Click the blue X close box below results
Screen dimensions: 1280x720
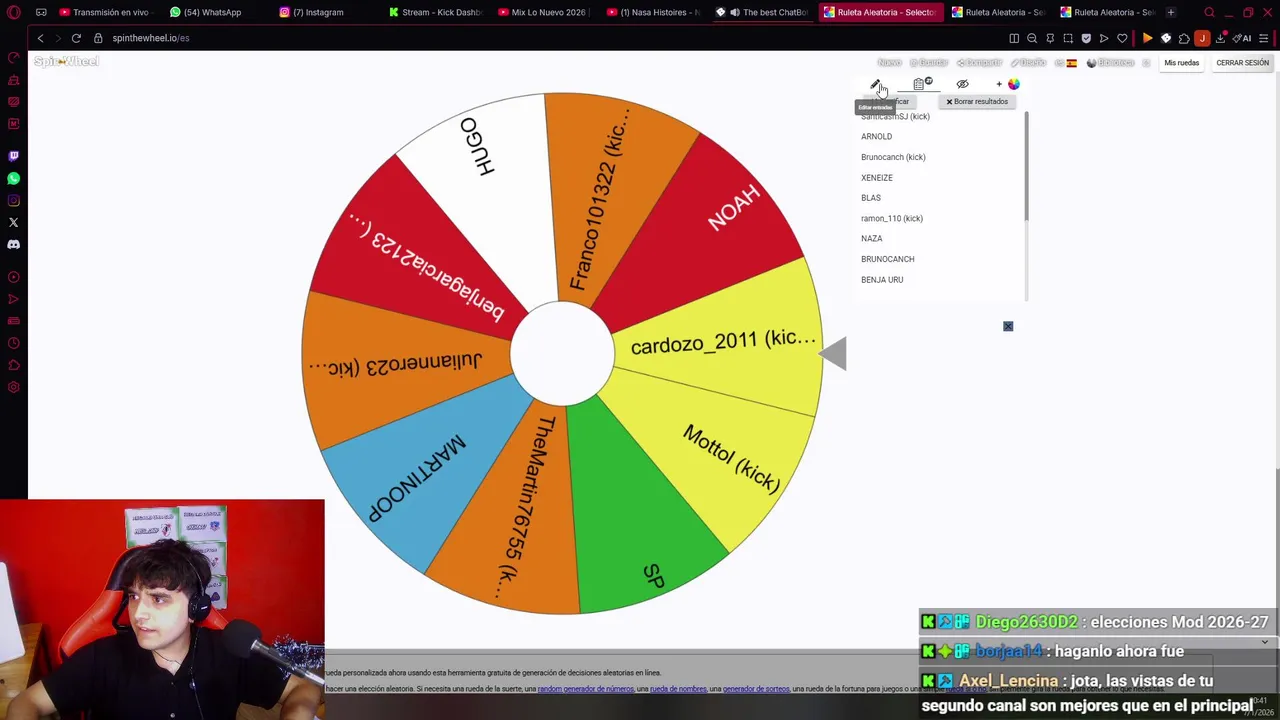1008,326
